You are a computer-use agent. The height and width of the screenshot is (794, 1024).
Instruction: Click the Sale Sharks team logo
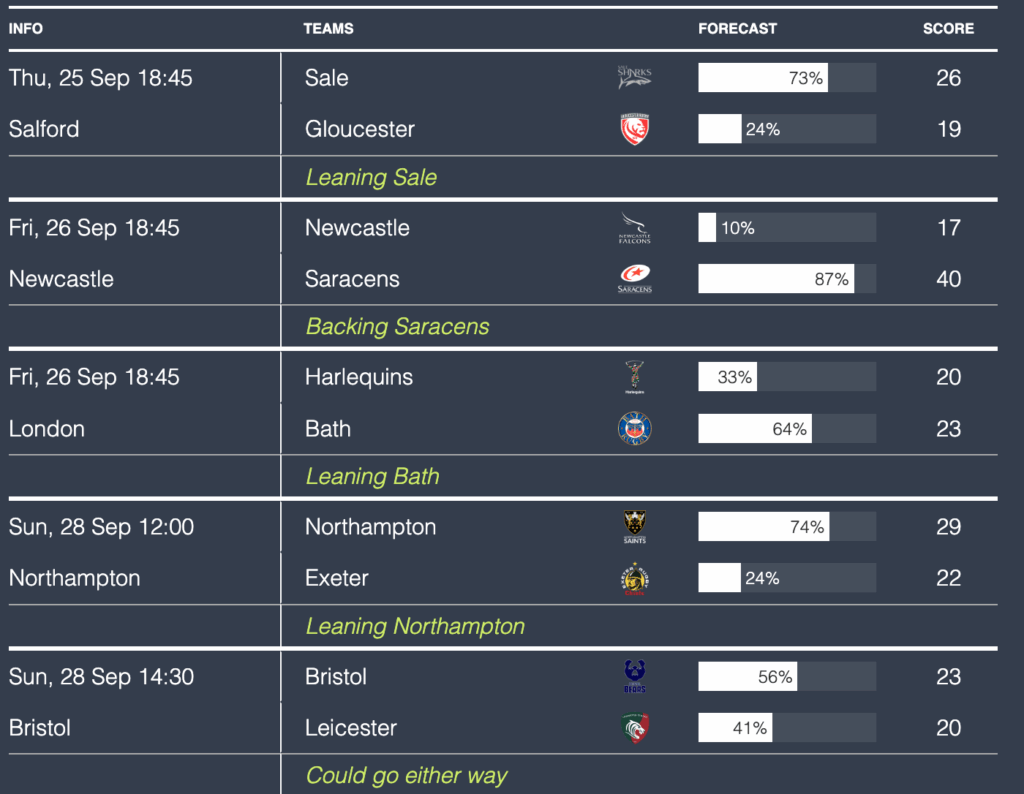[x=634, y=78]
